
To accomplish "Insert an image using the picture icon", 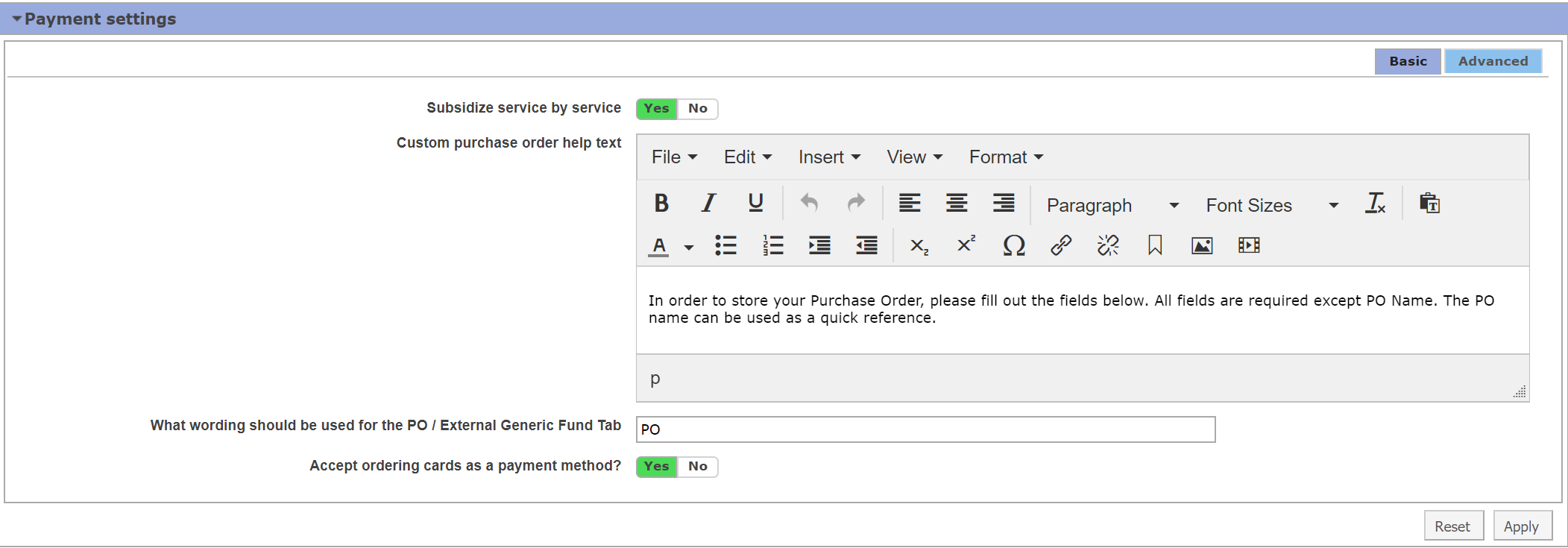I will pos(1202,245).
